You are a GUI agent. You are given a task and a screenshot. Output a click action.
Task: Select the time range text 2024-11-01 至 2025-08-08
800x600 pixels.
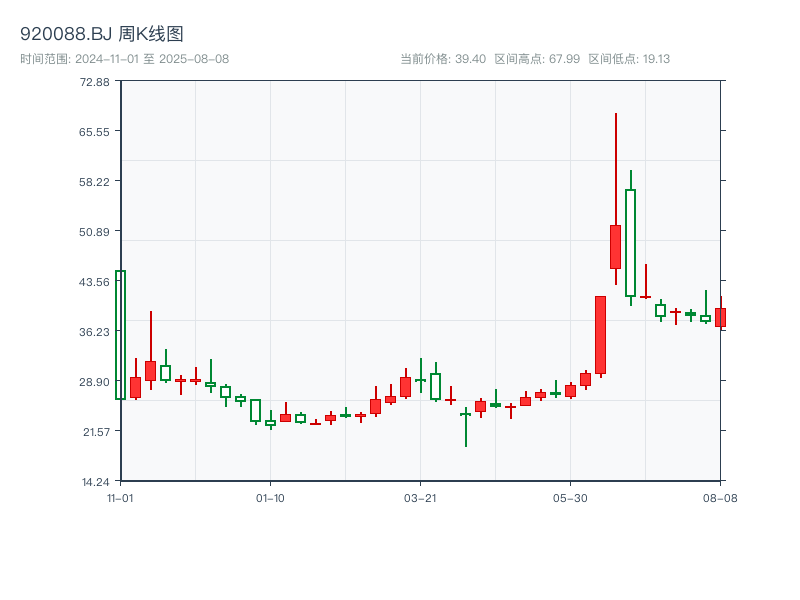pos(152,59)
